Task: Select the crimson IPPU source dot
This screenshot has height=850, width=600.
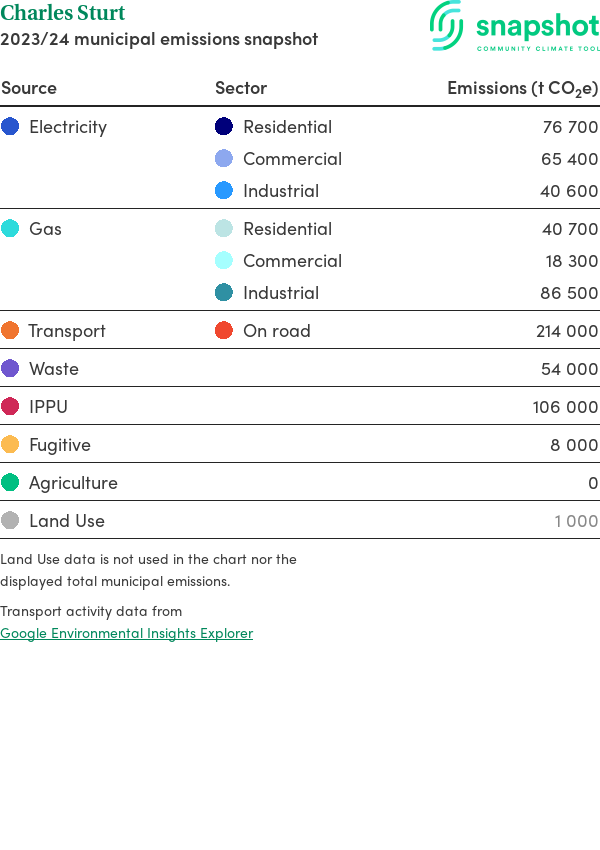Action: pos(10,407)
